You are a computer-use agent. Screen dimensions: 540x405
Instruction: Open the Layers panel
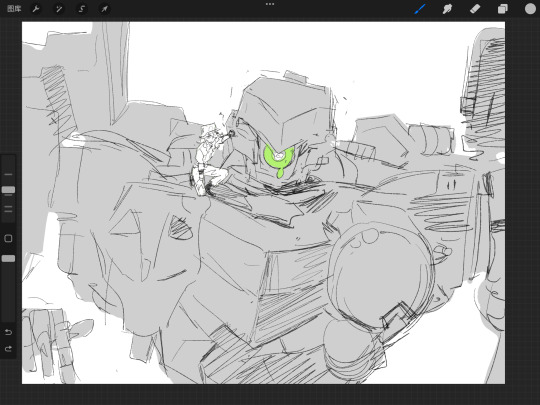pos(502,9)
